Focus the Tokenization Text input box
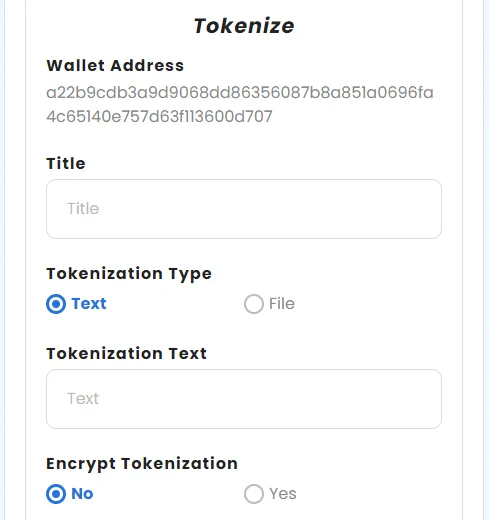Image resolution: width=489 pixels, height=520 pixels. point(244,399)
